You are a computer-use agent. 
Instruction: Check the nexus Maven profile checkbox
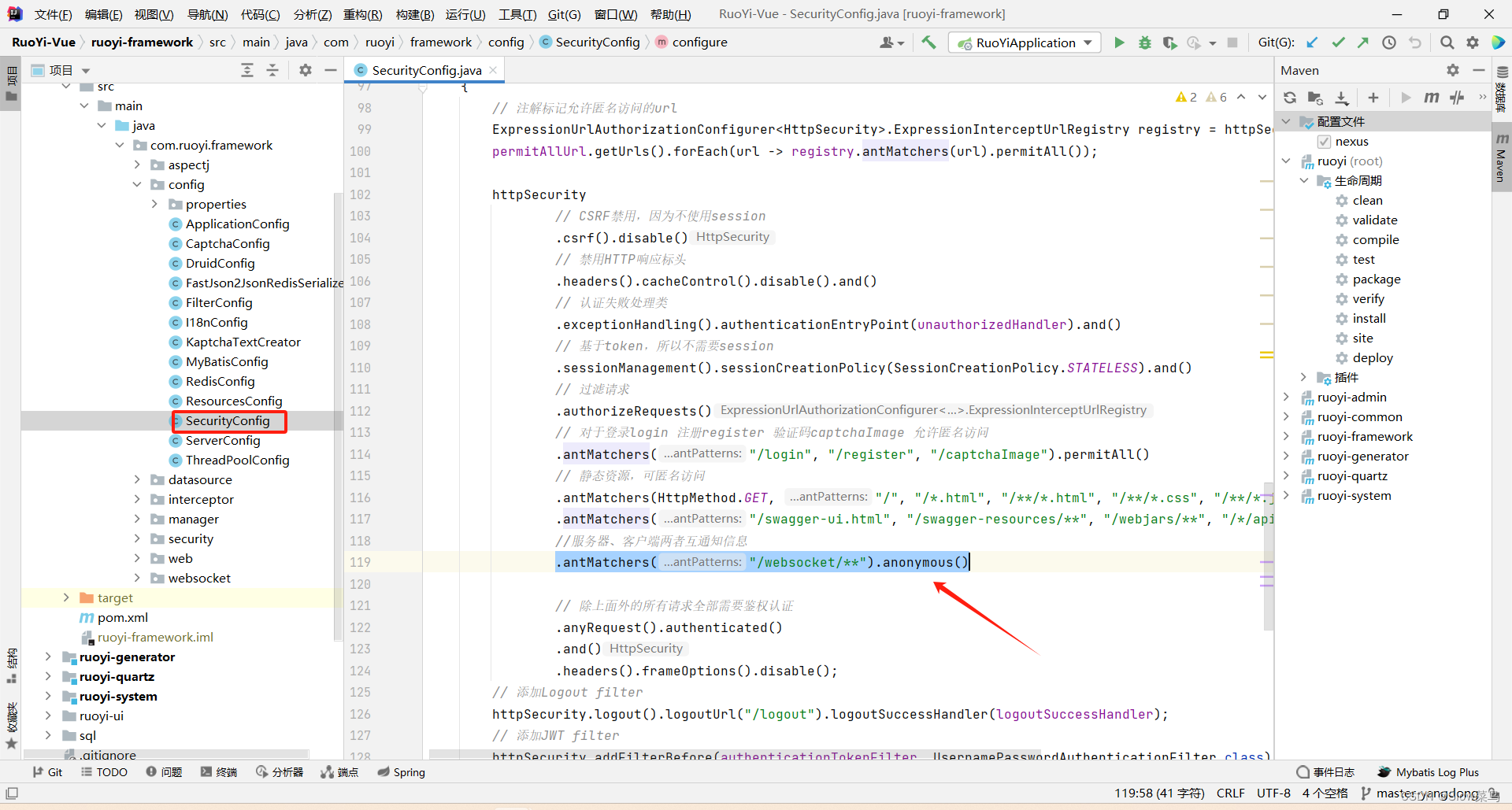1325,141
